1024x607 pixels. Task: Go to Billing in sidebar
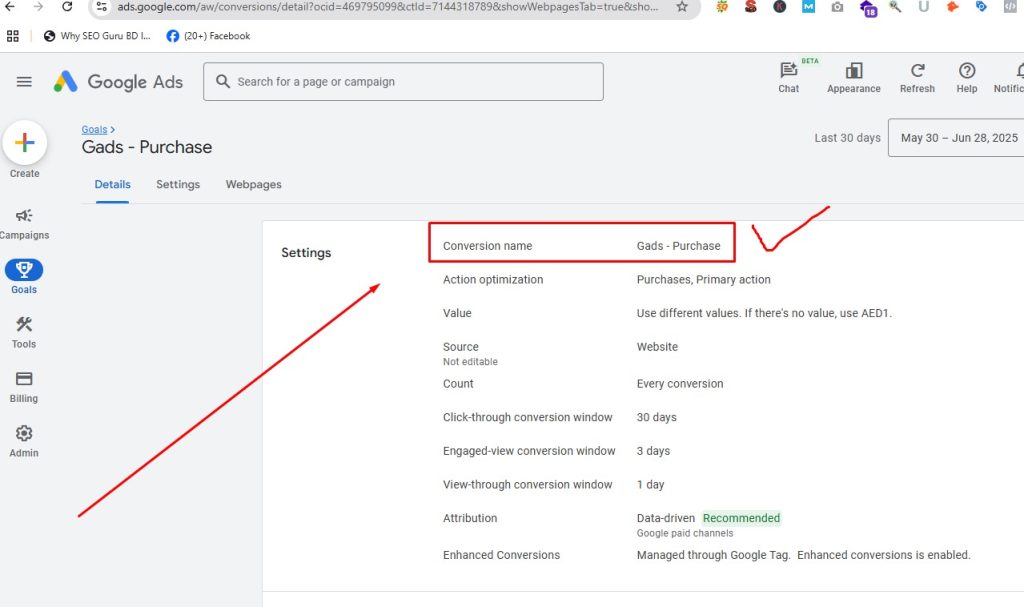24,379
